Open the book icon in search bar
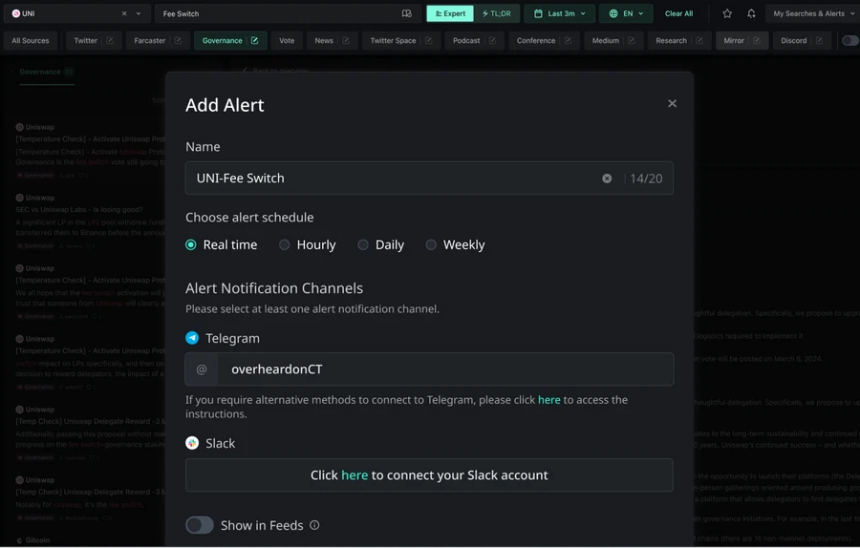The height and width of the screenshot is (548, 860). (x=406, y=14)
